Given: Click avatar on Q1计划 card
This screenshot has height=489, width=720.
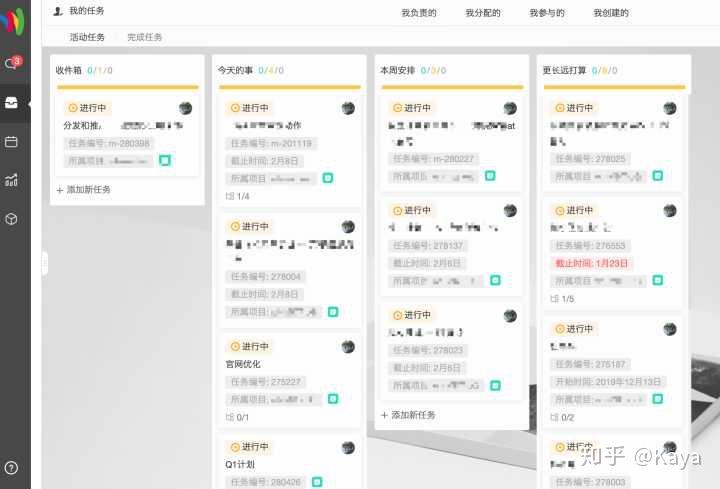Looking at the screenshot, I should [x=348, y=447].
